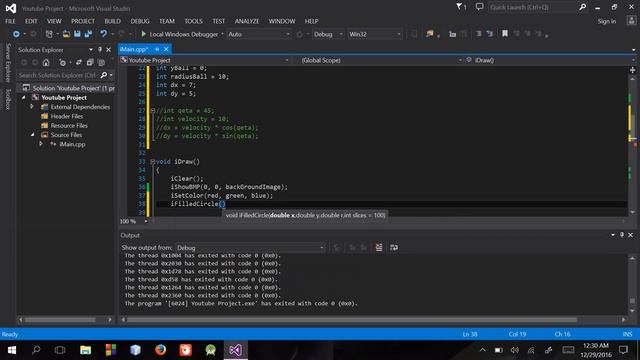
Task: Toggle a bookmark with the bookmark icon
Action: pyautogui.click(x=505, y=34)
